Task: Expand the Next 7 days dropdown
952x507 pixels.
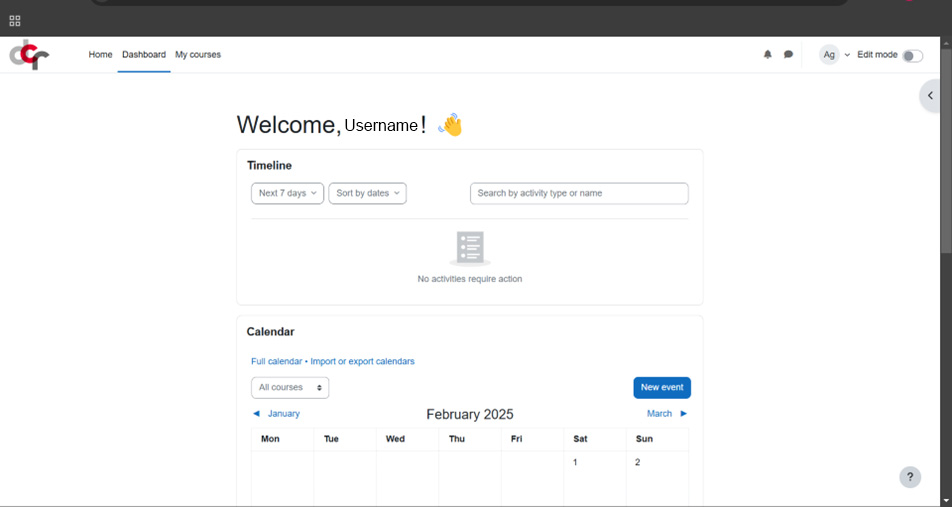Action: tap(287, 193)
